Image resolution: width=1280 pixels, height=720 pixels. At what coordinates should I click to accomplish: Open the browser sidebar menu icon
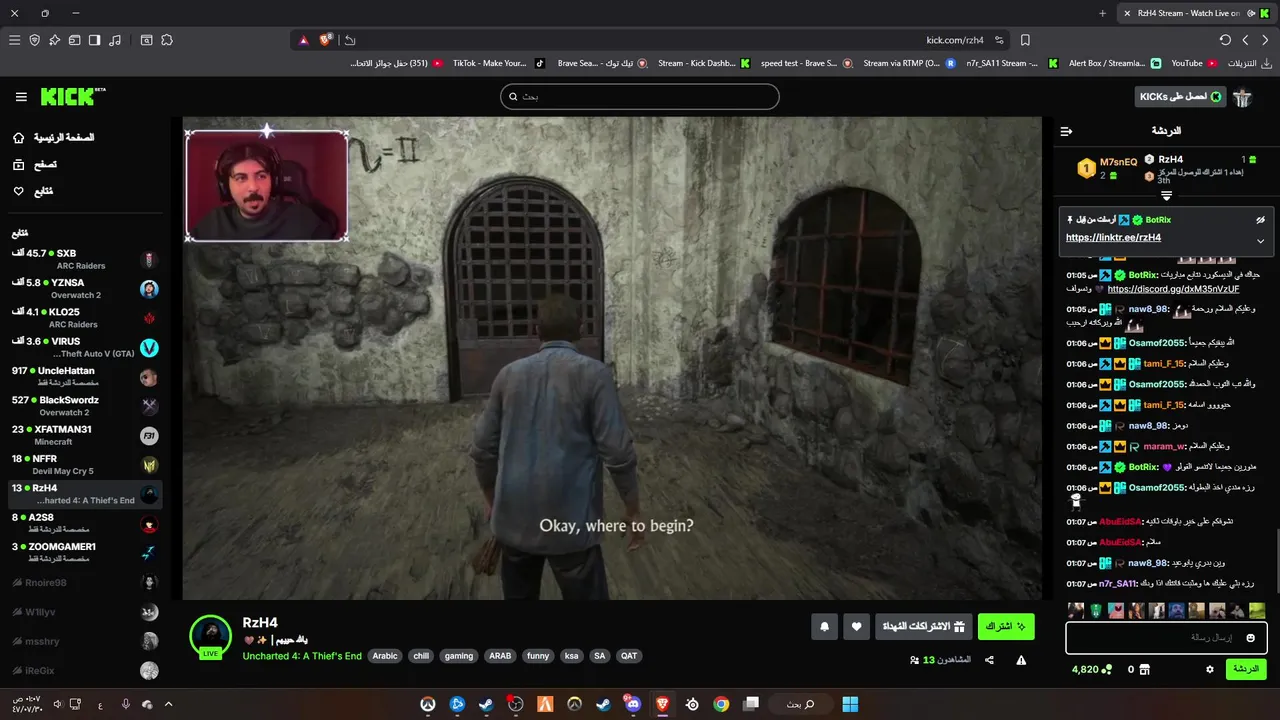point(14,40)
